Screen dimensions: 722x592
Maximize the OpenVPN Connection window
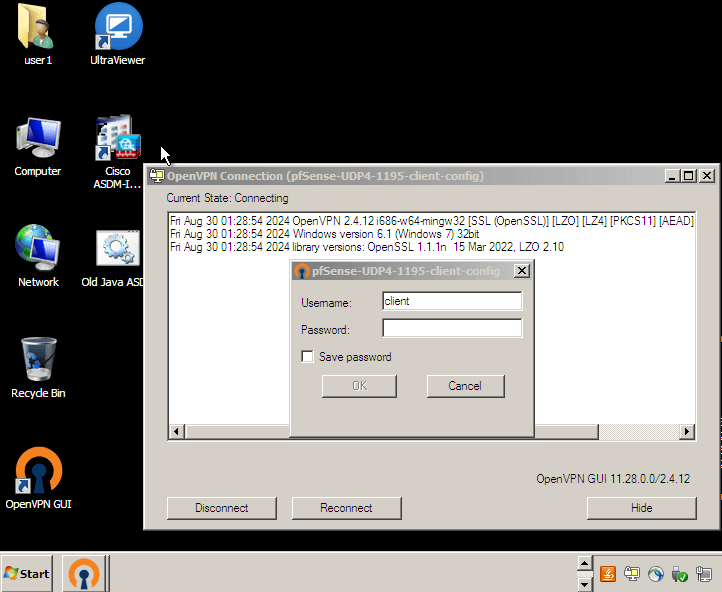tap(689, 176)
